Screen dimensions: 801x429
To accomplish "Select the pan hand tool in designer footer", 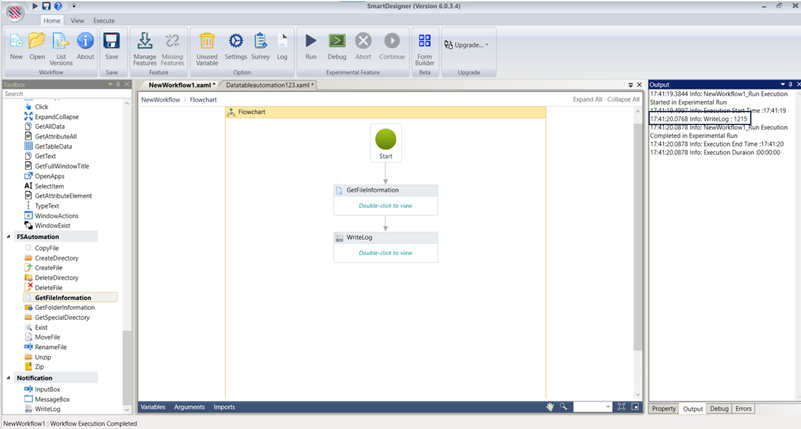I will 550,407.
